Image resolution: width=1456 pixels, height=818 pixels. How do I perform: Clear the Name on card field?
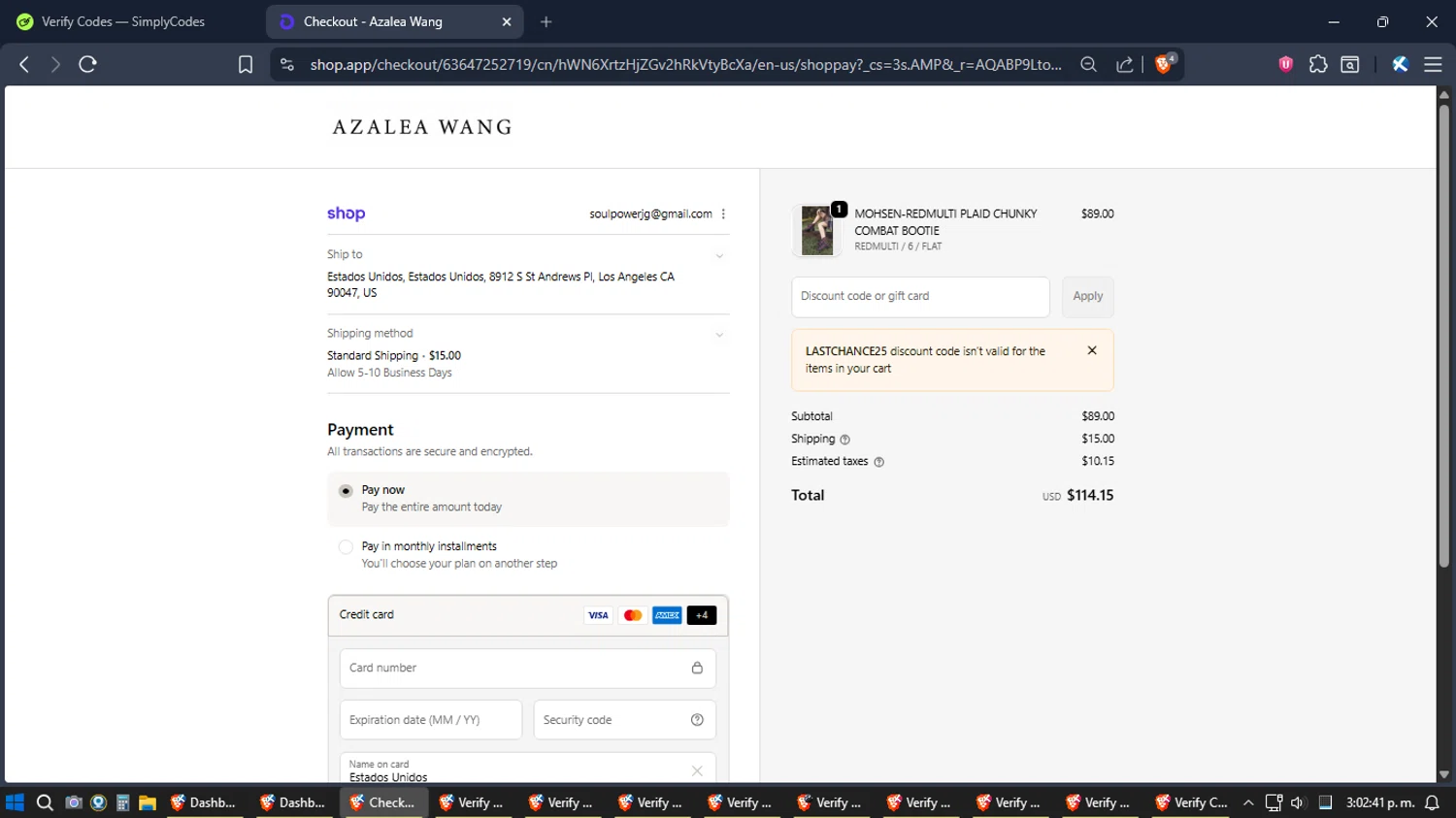(697, 771)
